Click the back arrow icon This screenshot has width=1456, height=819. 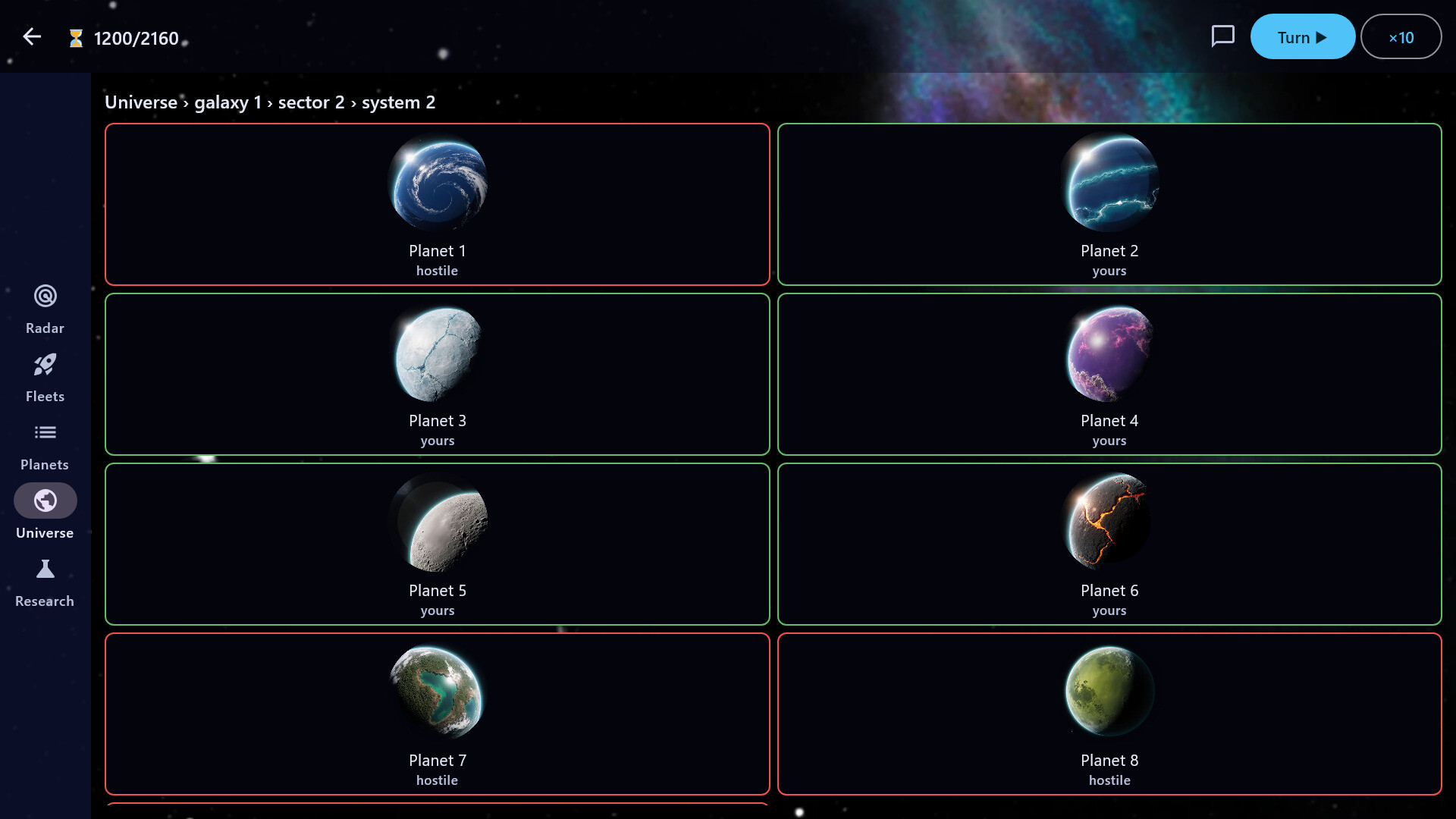pos(32,36)
